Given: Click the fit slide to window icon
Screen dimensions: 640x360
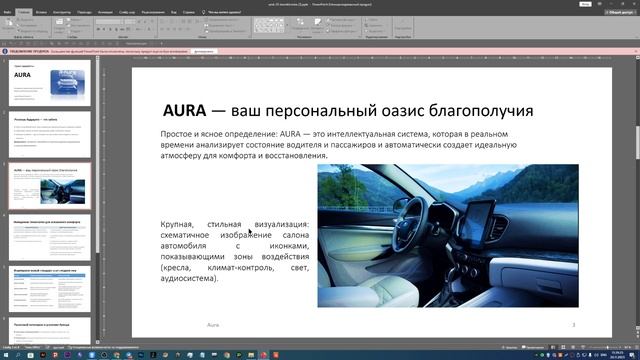Looking at the screenshot, I should click(637, 347).
